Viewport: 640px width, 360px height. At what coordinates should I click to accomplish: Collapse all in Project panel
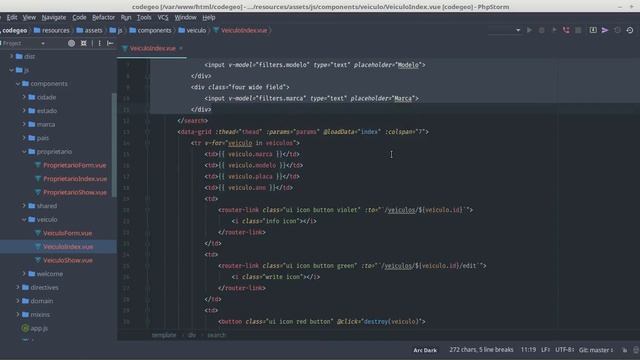pyautogui.click(x=84, y=43)
